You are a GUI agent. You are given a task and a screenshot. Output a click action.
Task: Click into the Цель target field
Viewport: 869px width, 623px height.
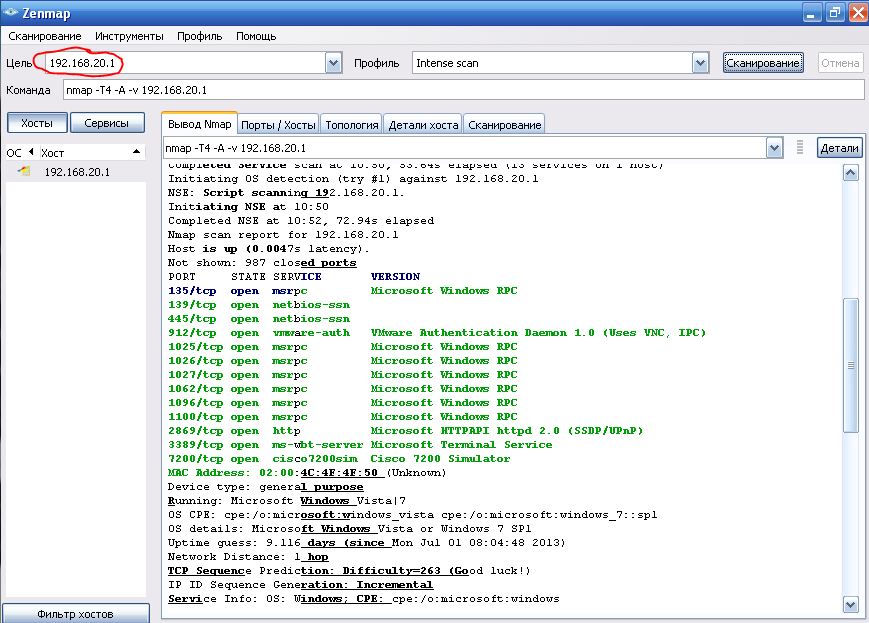coord(186,63)
